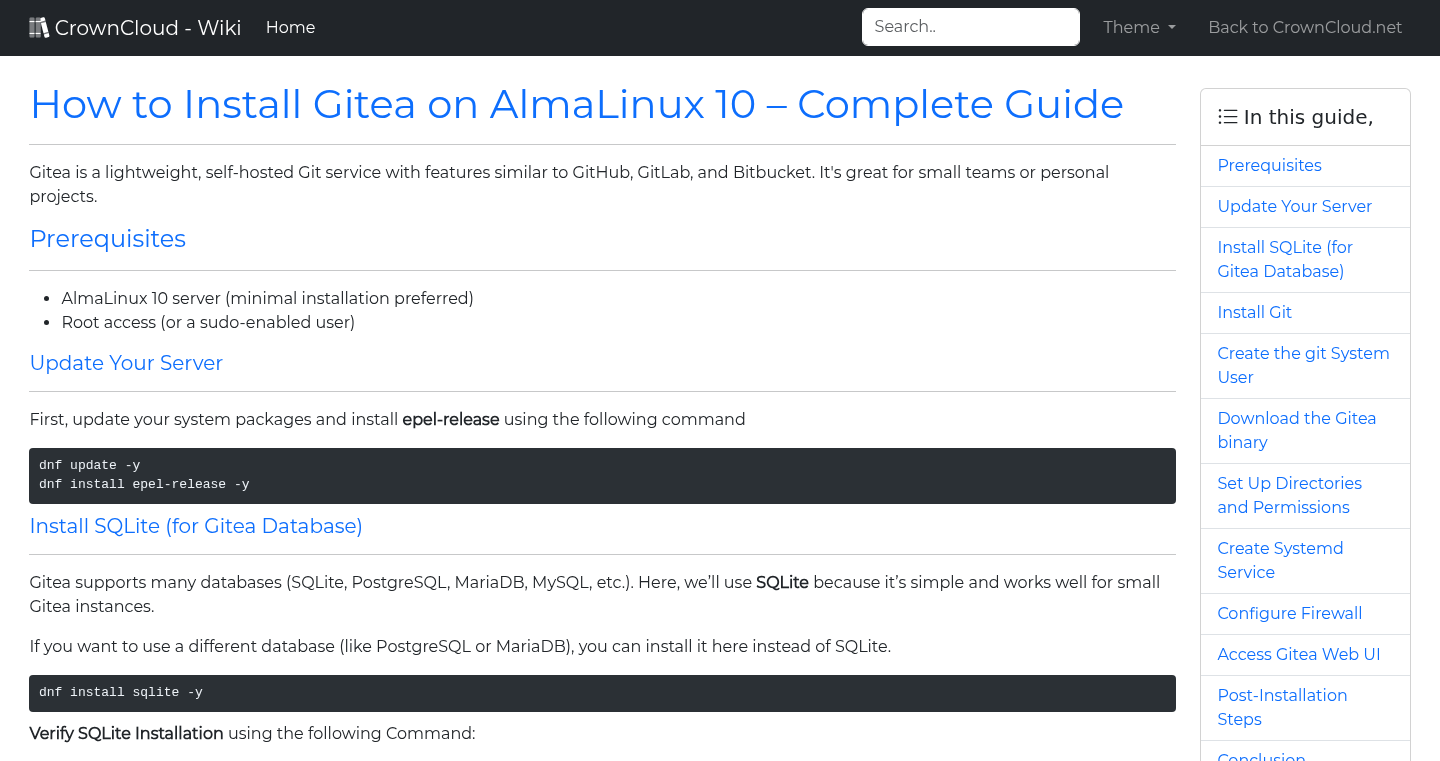
Task: Click "Create the git System User" sidebar link
Action: click(x=1303, y=365)
